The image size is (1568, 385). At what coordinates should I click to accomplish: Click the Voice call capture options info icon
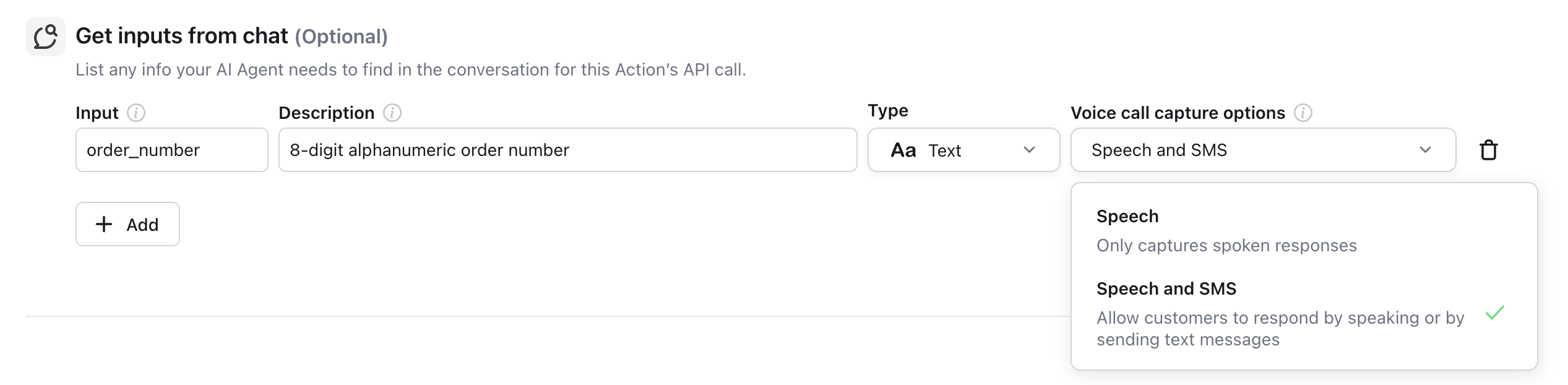1303,113
